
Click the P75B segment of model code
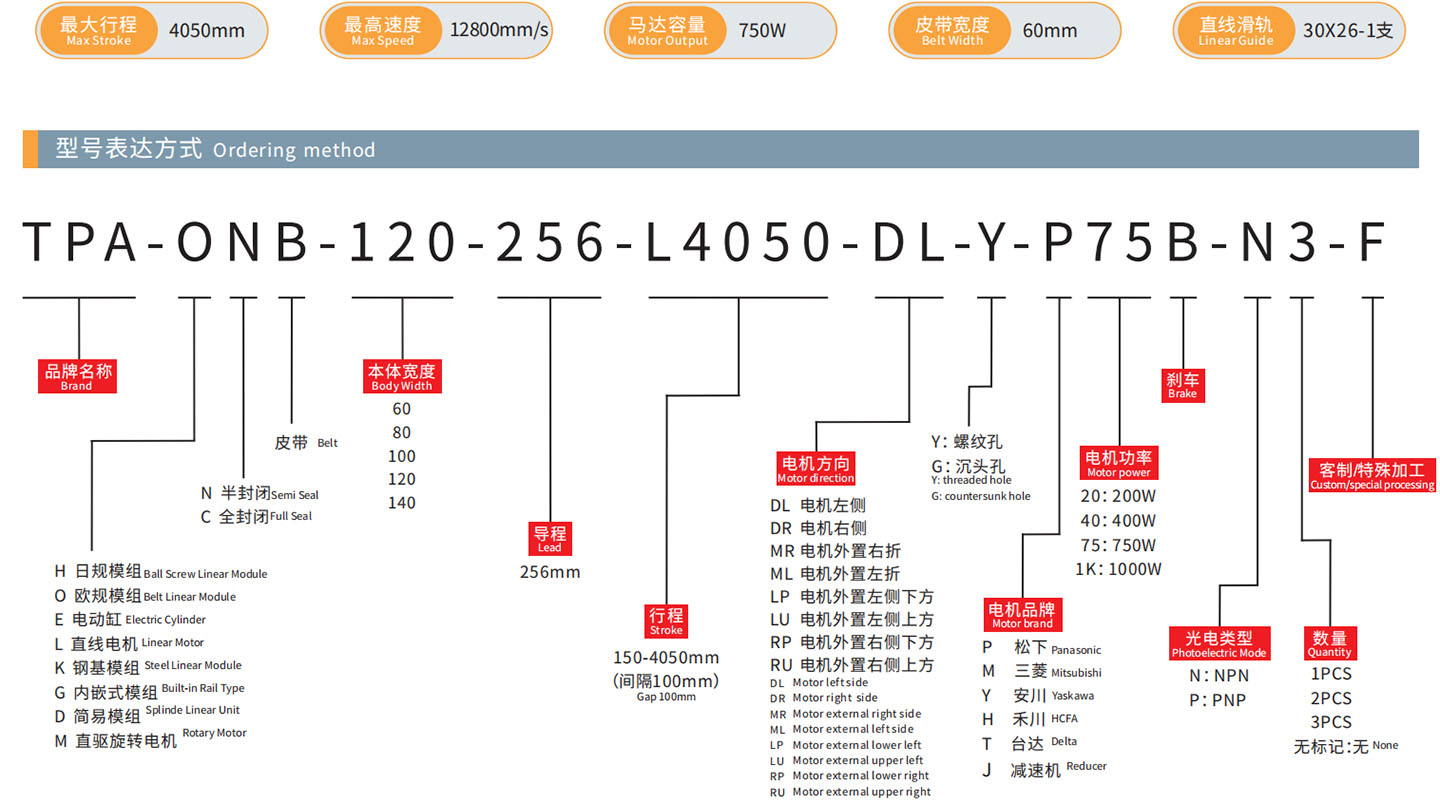[x=1120, y=243]
